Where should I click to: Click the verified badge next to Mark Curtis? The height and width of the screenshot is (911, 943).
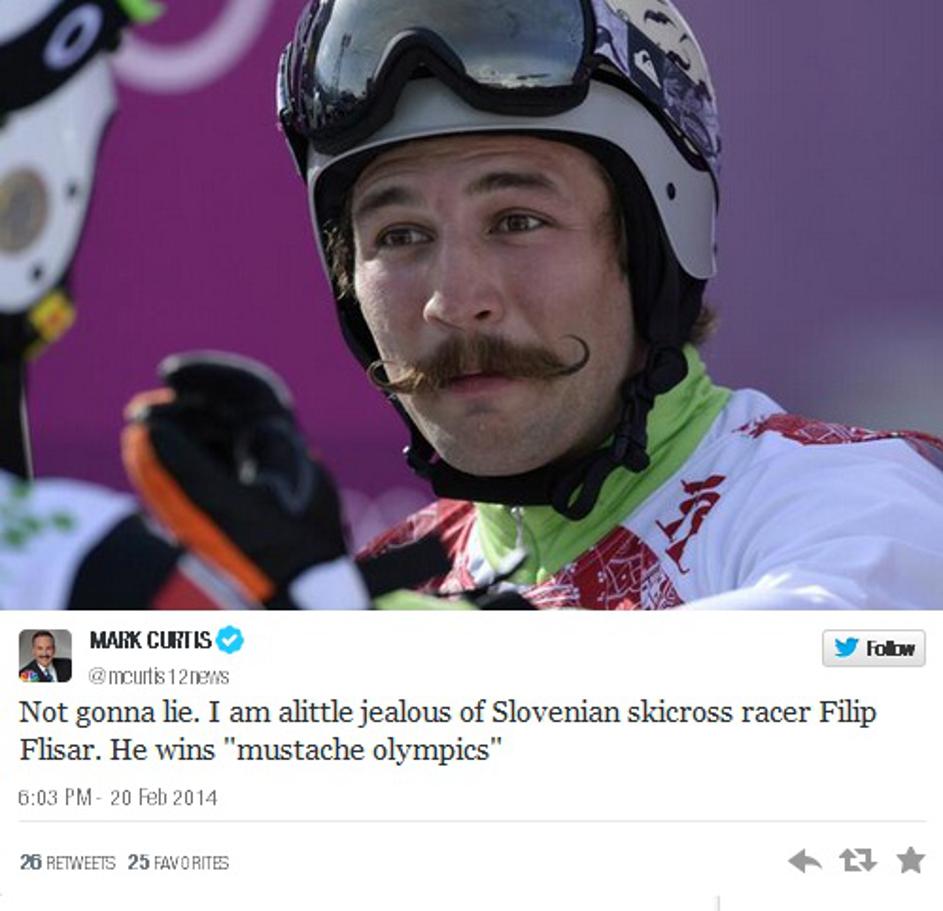point(230,639)
